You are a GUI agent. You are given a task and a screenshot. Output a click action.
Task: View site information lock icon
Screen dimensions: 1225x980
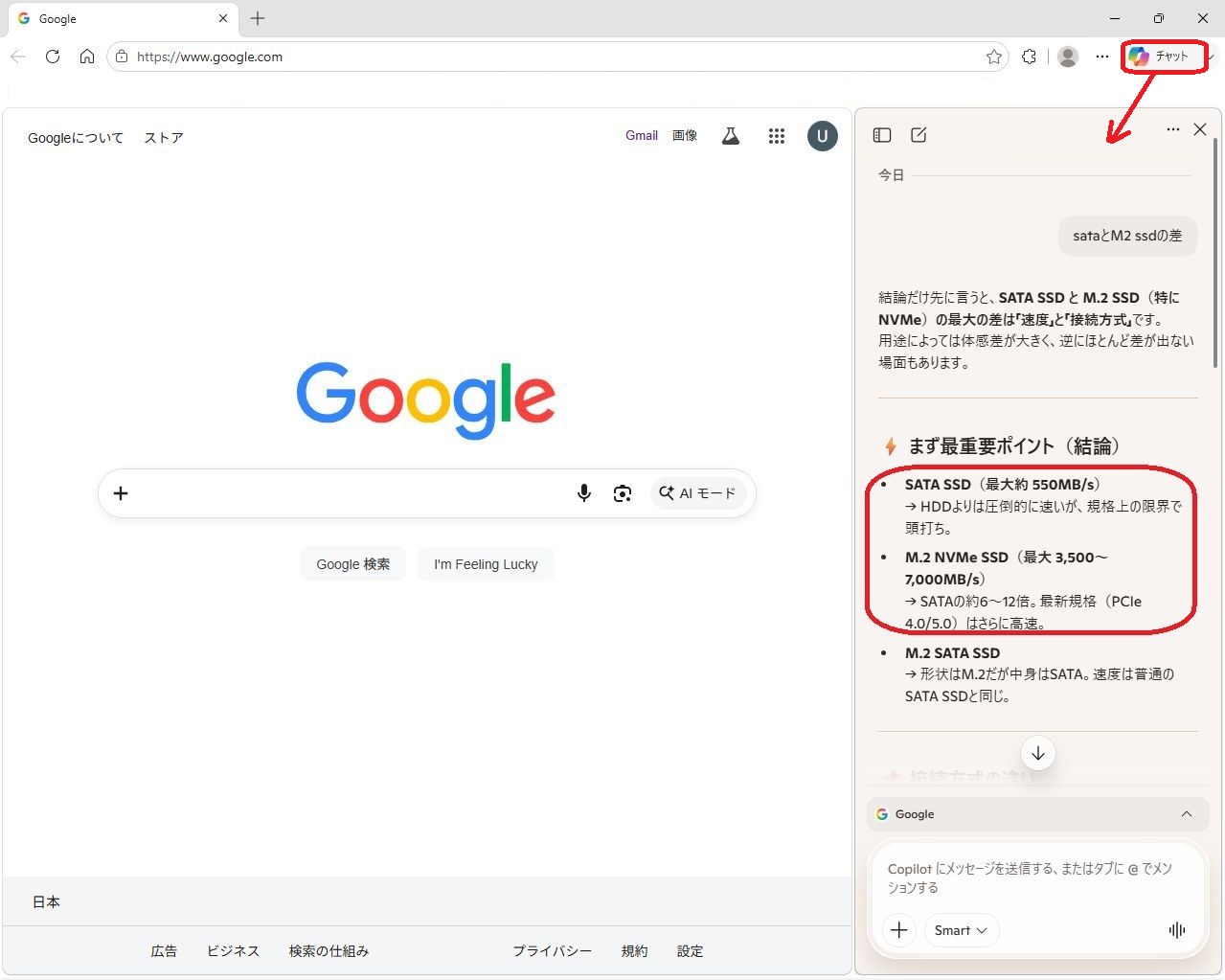122,57
